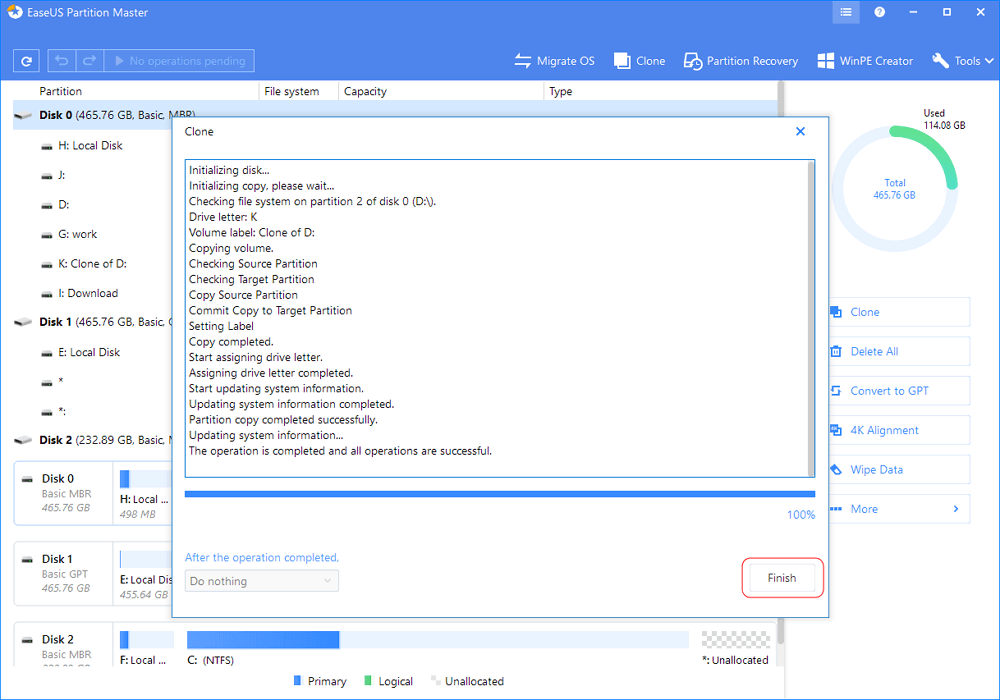Screen dimensions: 1000x700
Task: Click the Primary legend color swatch
Action: [297, 681]
